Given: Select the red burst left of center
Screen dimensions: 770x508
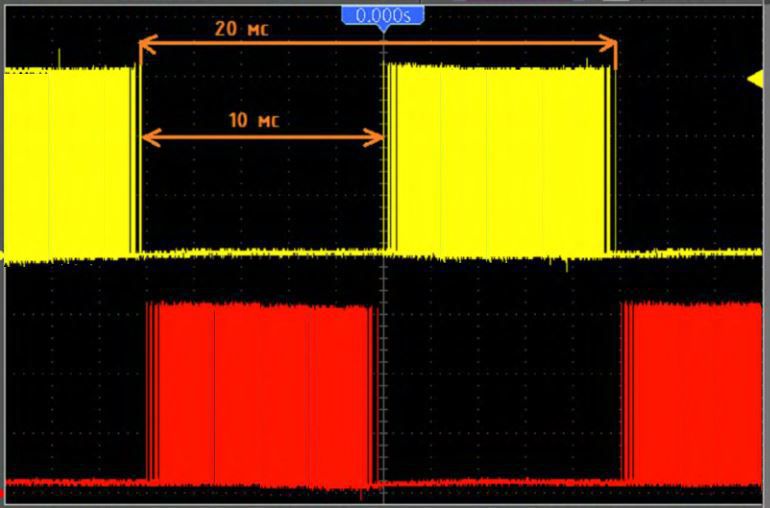Looking at the screenshot, I should (260, 392).
